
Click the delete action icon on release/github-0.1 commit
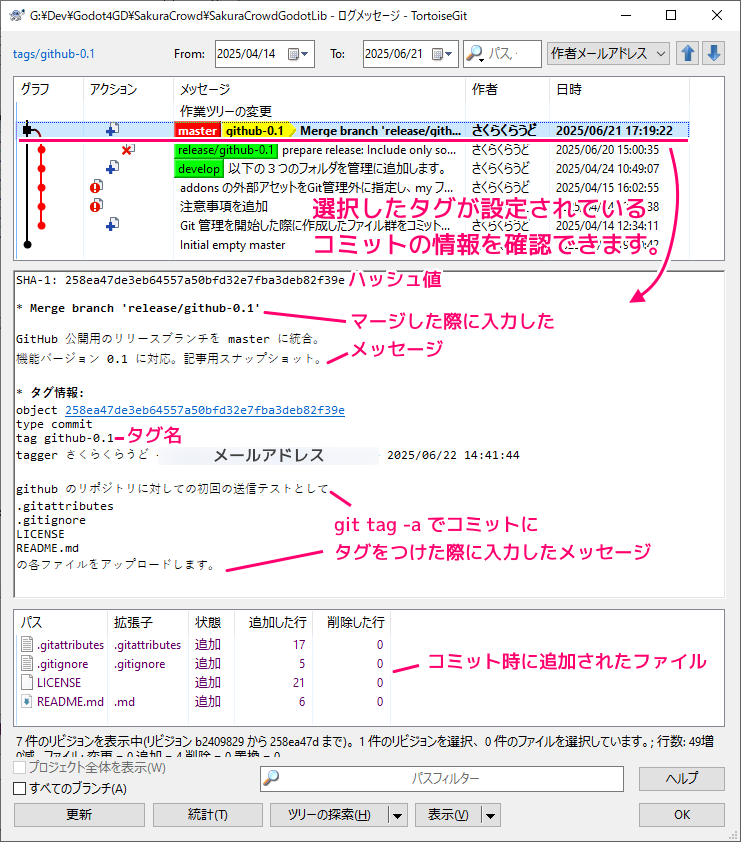[x=127, y=150]
